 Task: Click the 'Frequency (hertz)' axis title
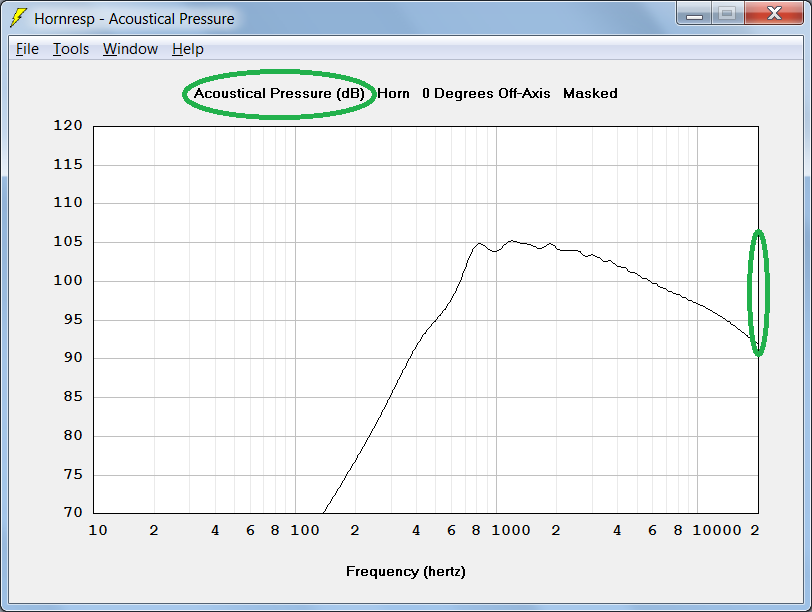pos(405,572)
